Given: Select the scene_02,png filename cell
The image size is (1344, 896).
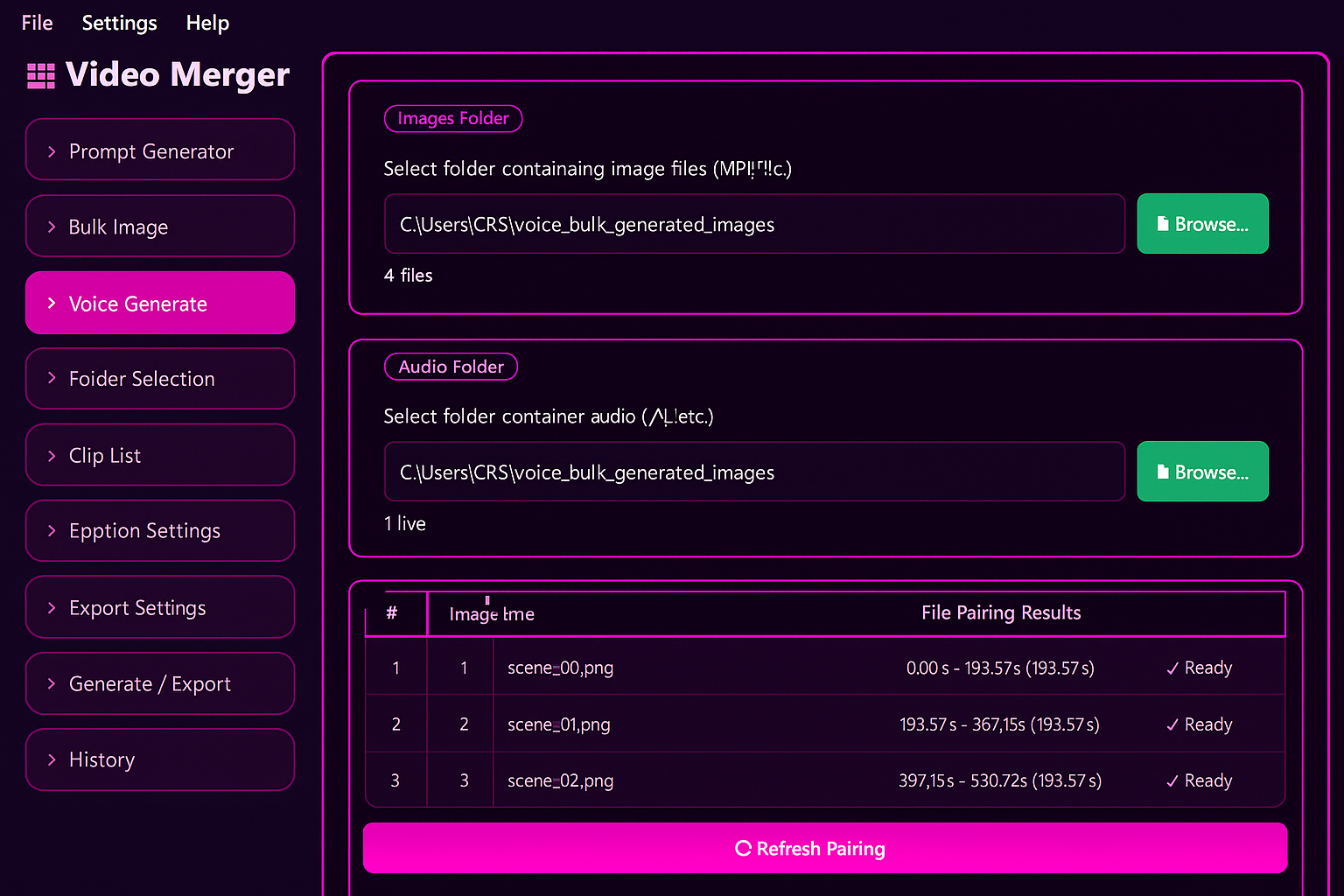Looking at the screenshot, I should pos(560,780).
